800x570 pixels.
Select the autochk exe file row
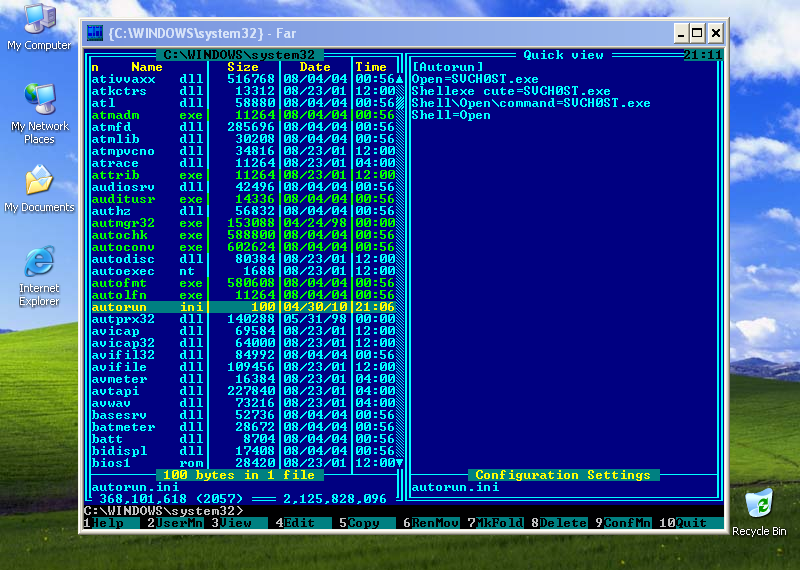[x=243, y=235]
